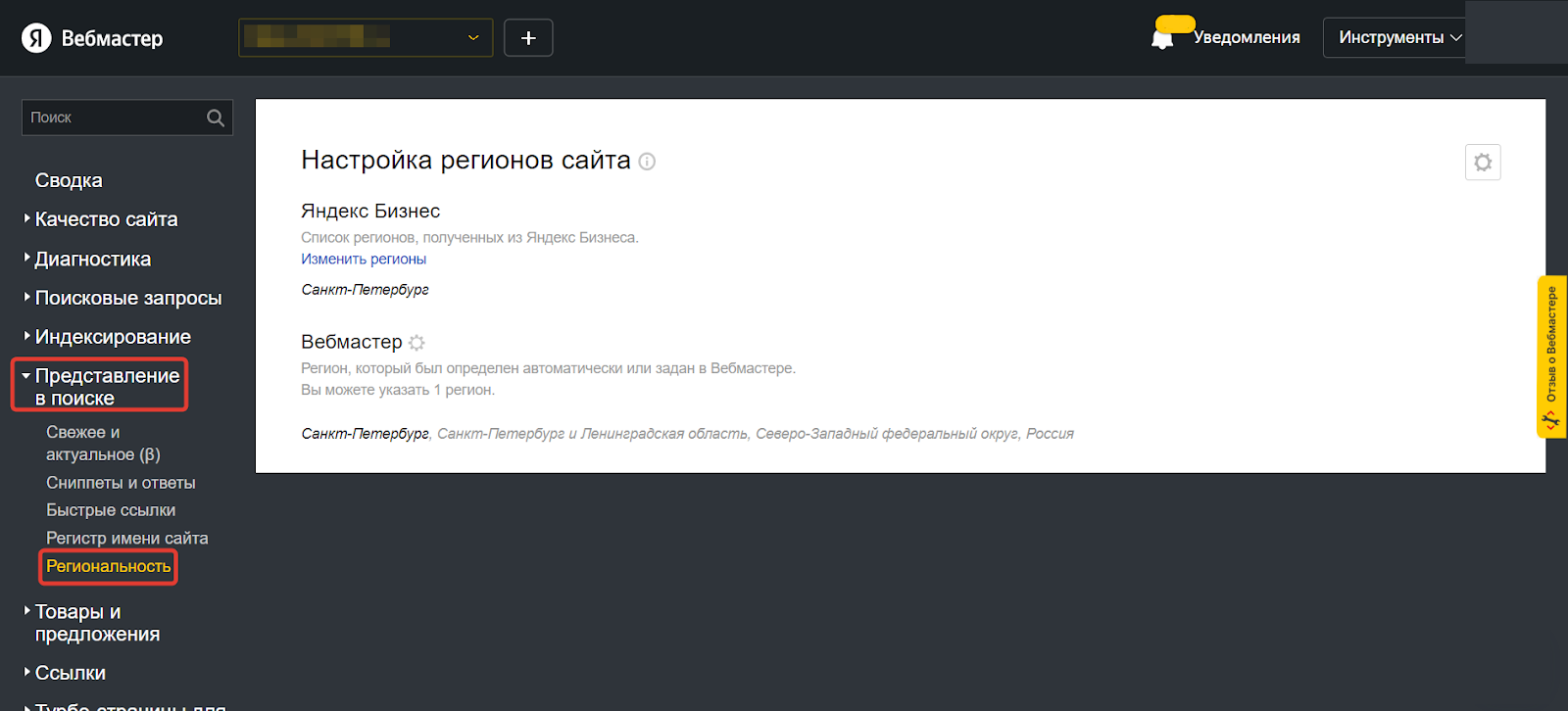The height and width of the screenshot is (711, 1568).
Task: Expand Товары и предложения section
Action: point(97,623)
